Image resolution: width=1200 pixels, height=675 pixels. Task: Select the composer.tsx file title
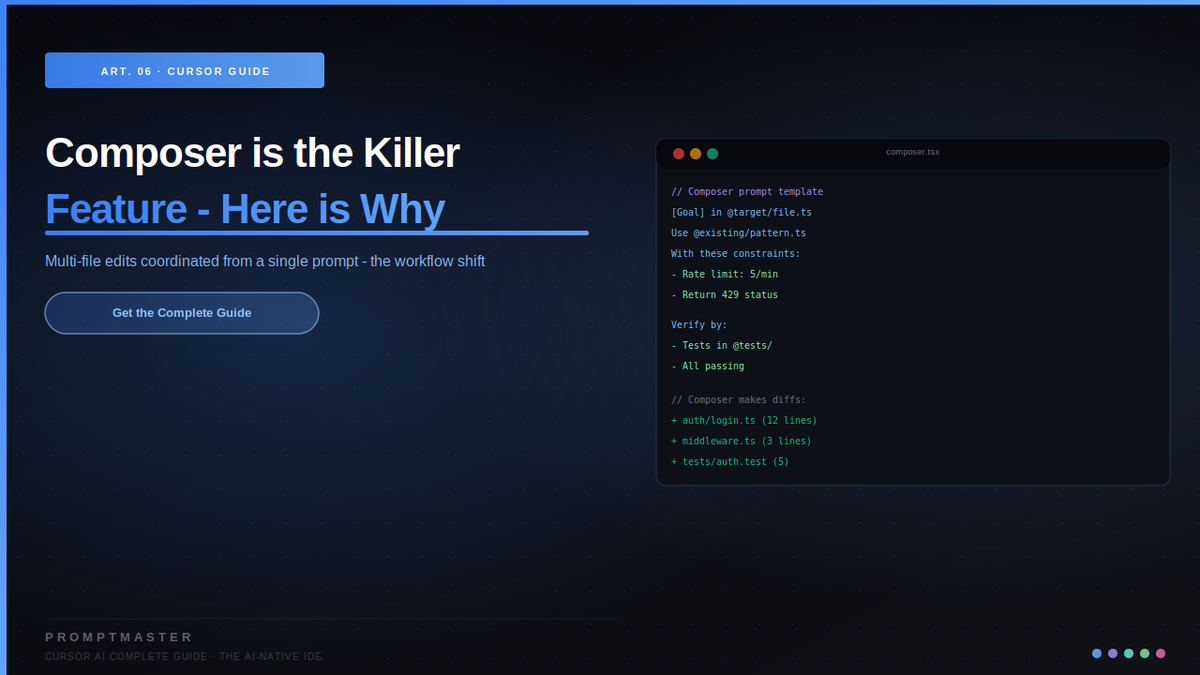pyautogui.click(x=913, y=152)
